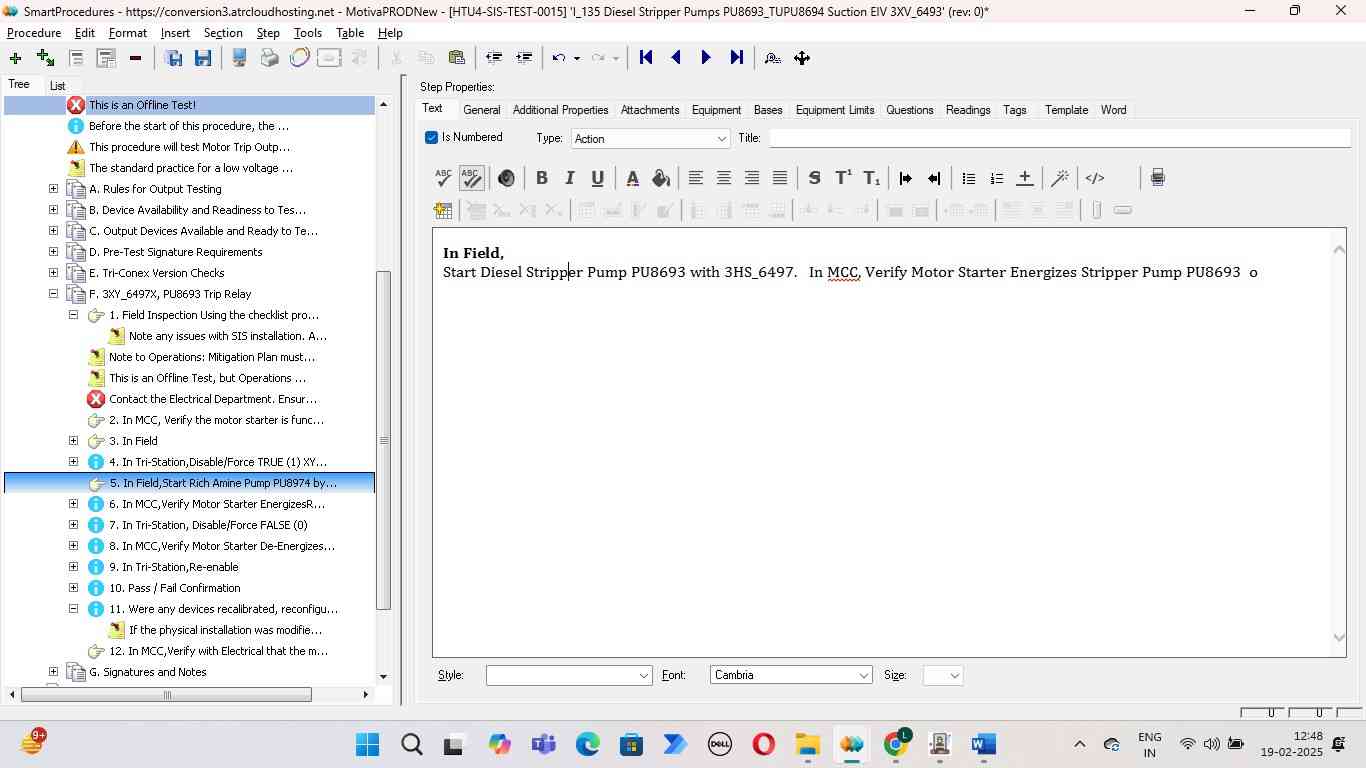Click the tree horizontal scrollbar
The image size is (1366, 768).
166,695
